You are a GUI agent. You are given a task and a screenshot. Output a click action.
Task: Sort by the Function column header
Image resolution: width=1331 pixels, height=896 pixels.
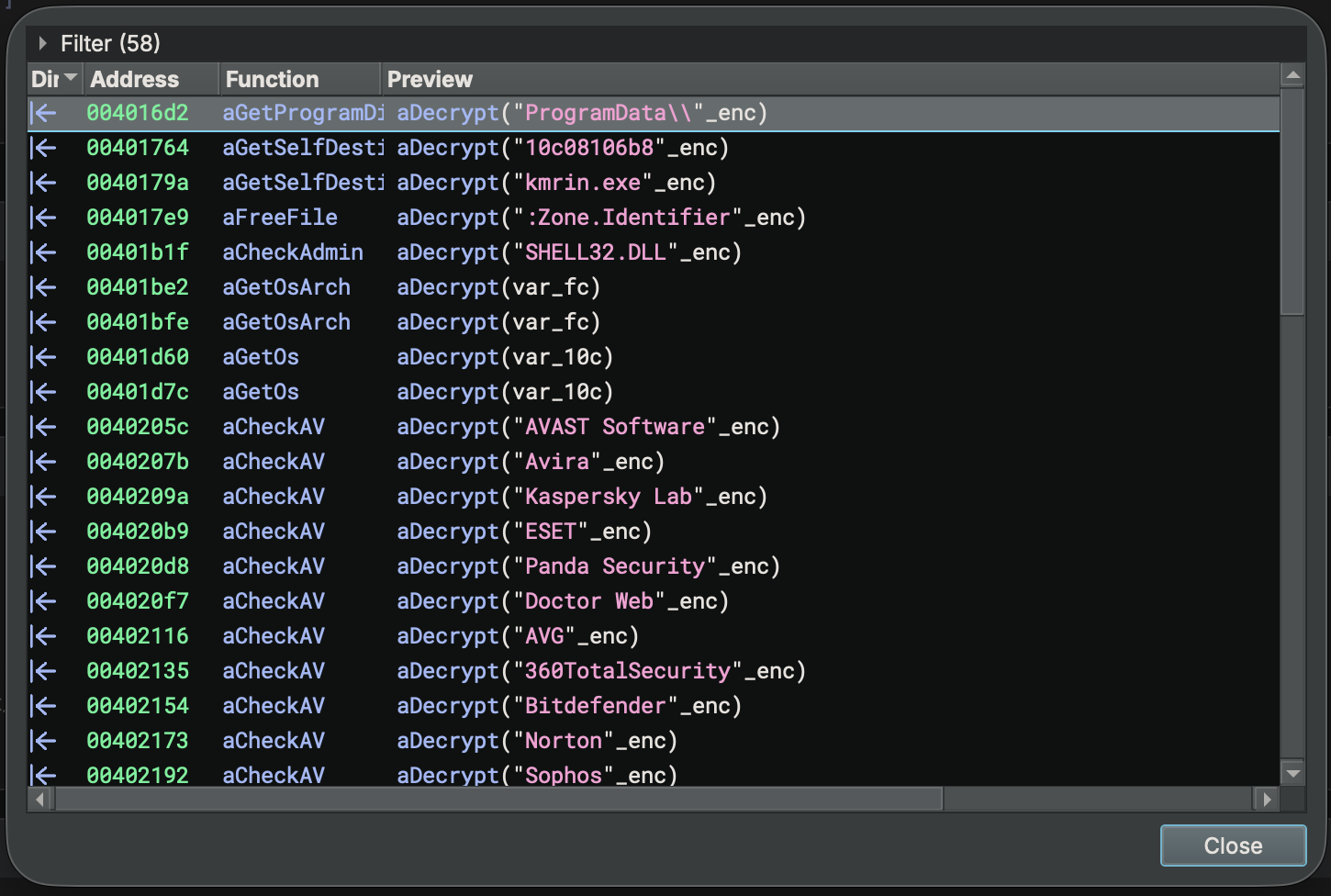pos(273,80)
